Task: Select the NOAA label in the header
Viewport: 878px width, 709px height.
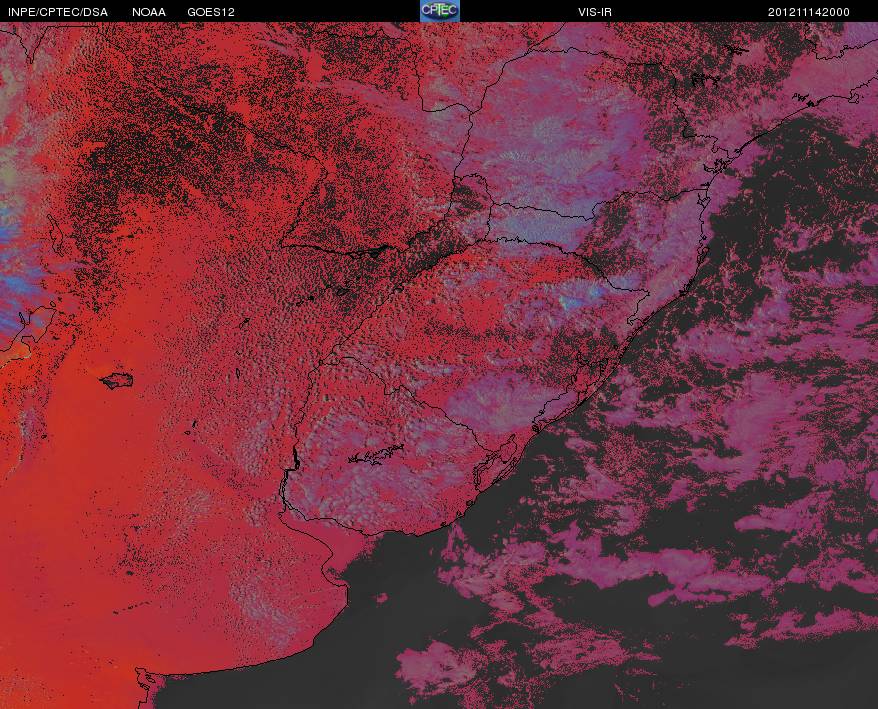Action: [149, 12]
